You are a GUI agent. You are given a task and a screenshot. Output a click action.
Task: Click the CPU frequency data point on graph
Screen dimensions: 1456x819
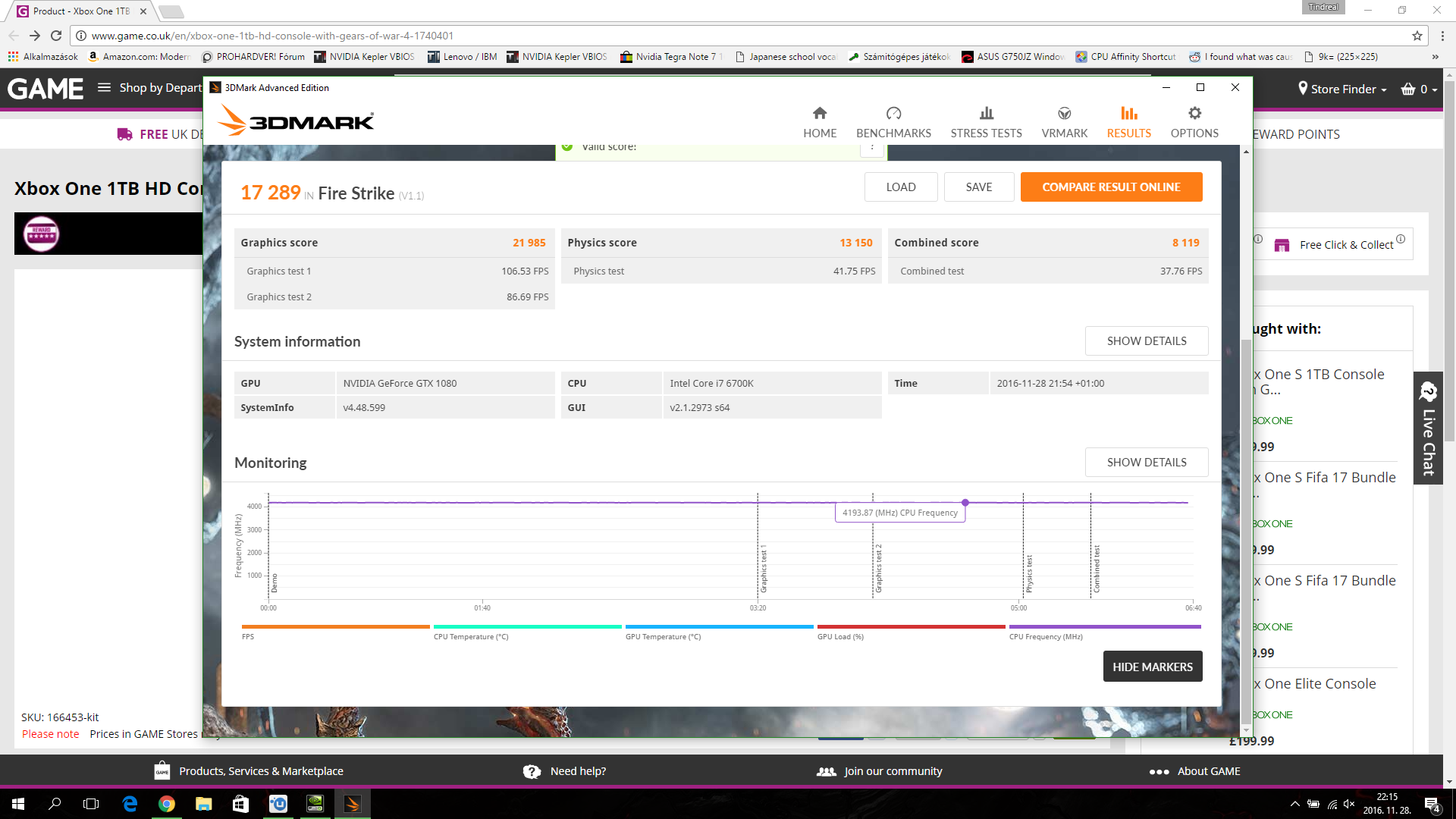(x=965, y=503)
